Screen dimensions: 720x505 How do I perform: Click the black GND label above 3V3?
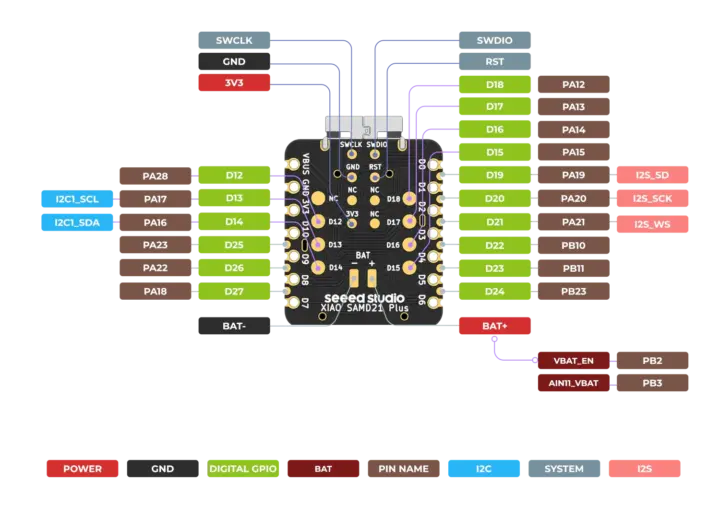pos(234,62)
